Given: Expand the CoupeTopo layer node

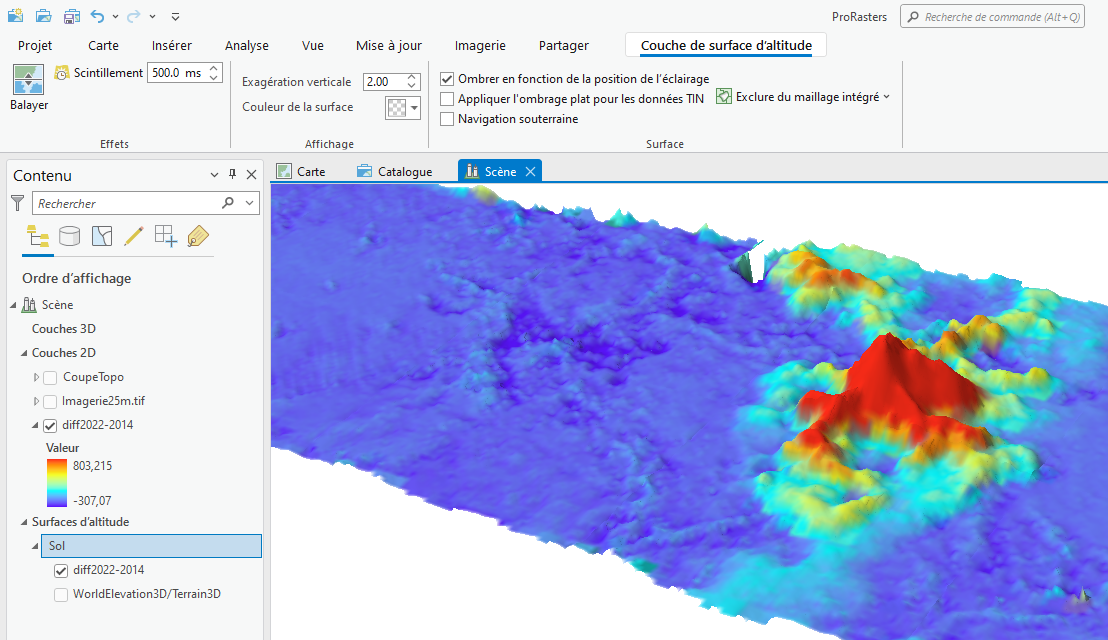Looking at the screenshot, I should coord(37,377).
